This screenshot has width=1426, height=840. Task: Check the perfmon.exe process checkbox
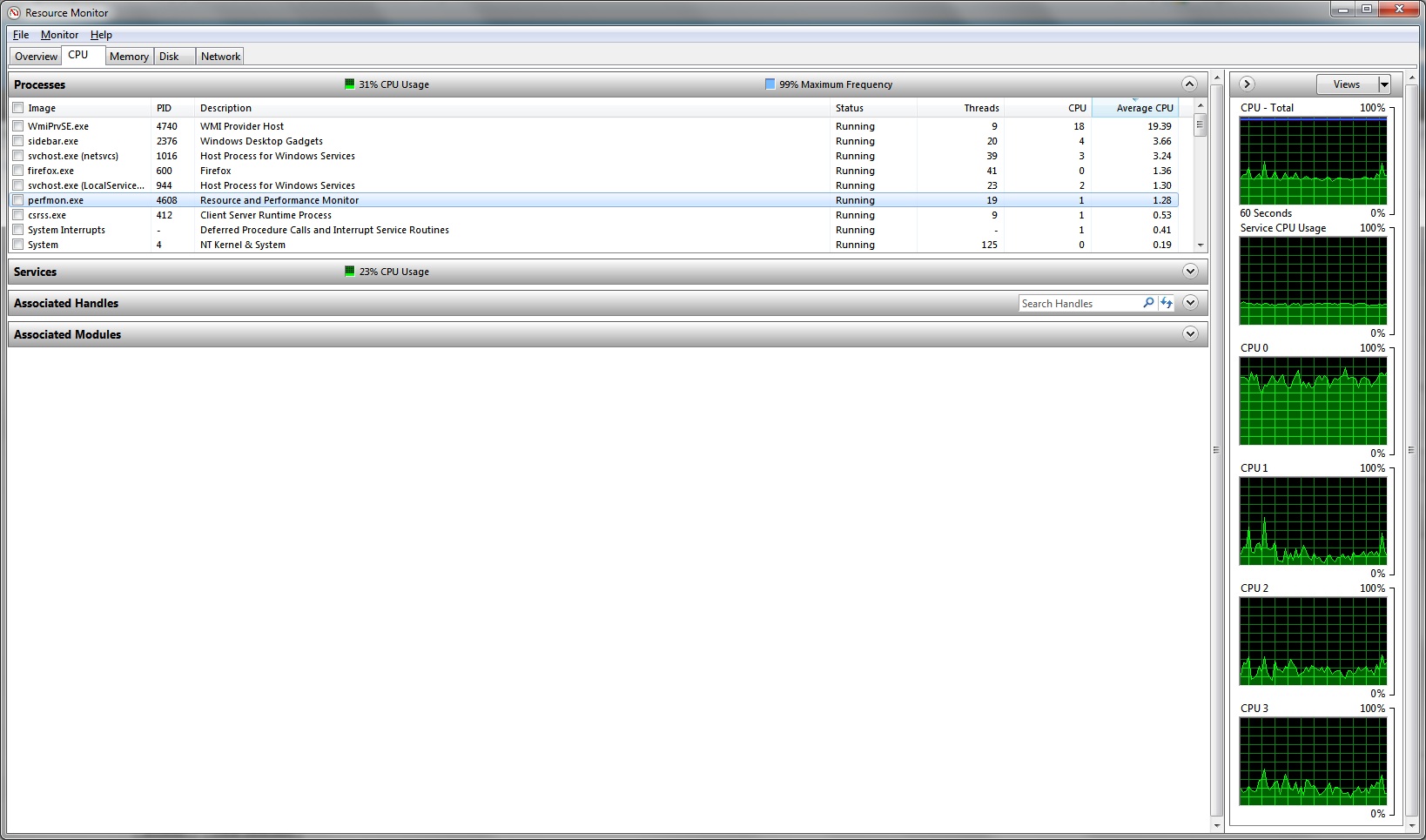point(17,200)
